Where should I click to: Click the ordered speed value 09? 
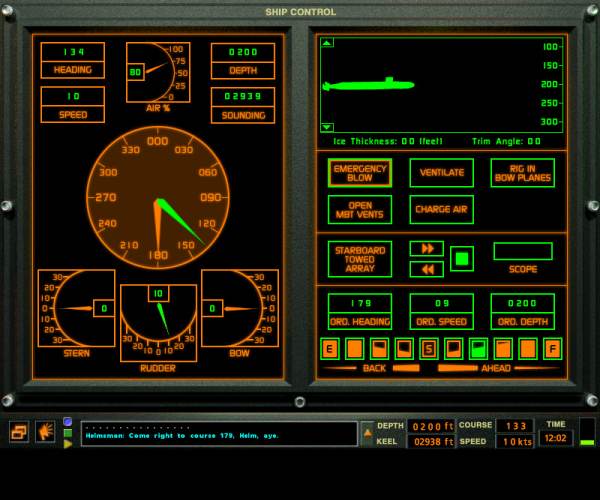(x=442, y=304)
